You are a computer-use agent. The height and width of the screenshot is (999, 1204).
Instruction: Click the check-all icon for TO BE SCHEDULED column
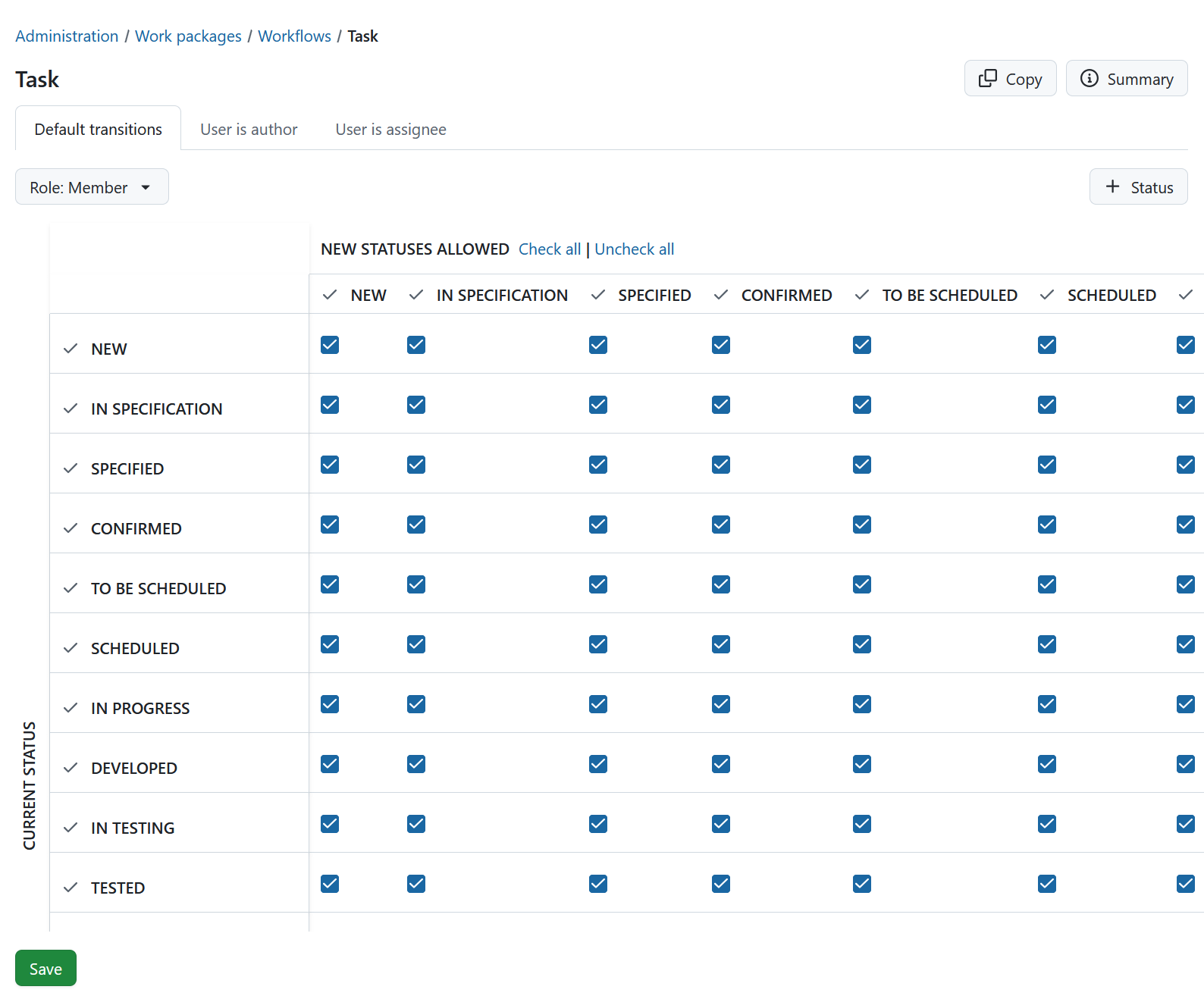coord(862,295)
